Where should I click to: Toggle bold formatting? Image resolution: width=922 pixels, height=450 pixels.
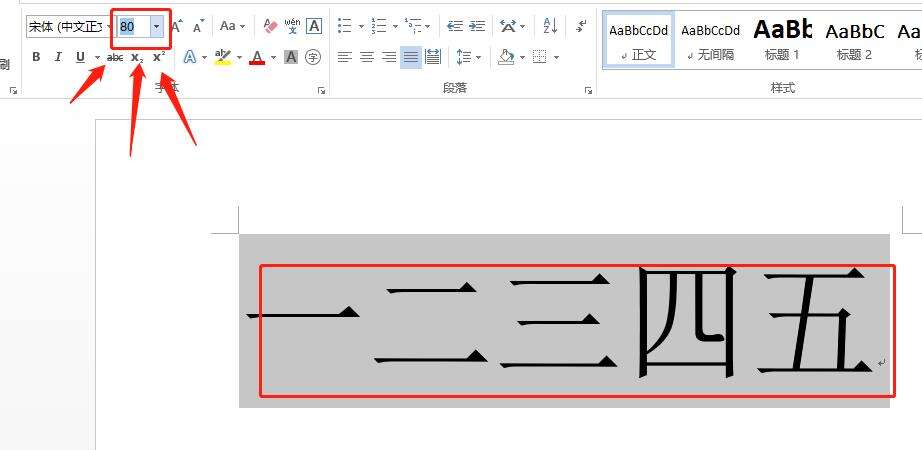[x=36, y=57]
